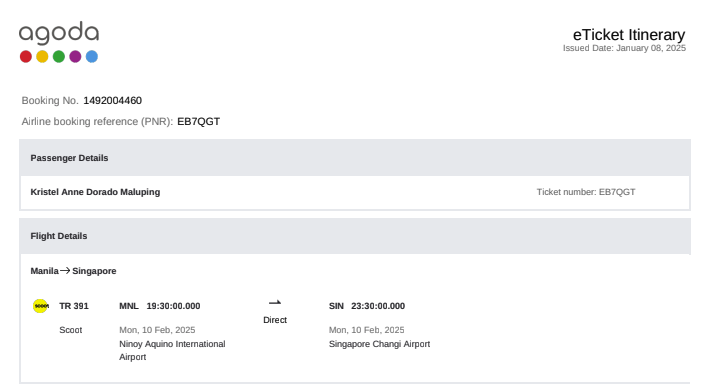Click the agoda logo text
The width and height of the screenshot is (710, 385).
[x=59, y=33]
